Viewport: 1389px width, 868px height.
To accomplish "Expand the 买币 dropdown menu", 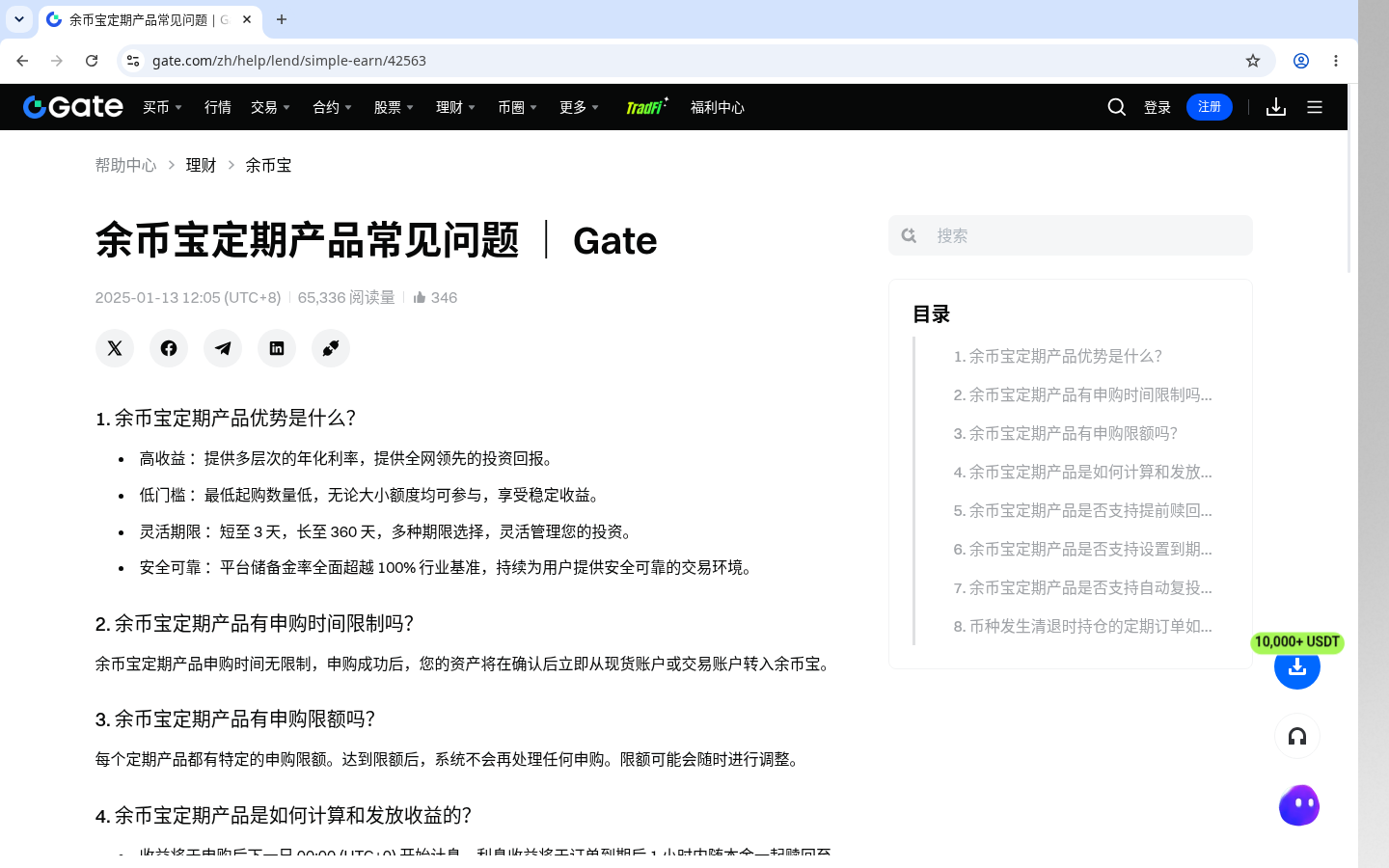I will [x=162, y=107].
